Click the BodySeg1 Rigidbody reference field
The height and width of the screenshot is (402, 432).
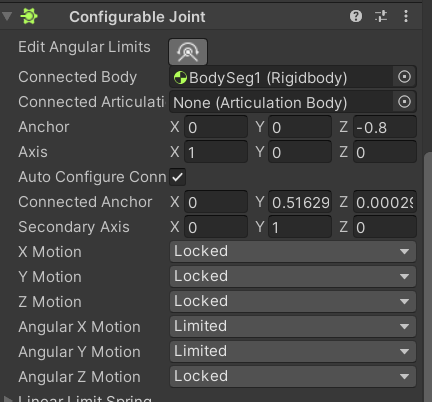(282, 77)
